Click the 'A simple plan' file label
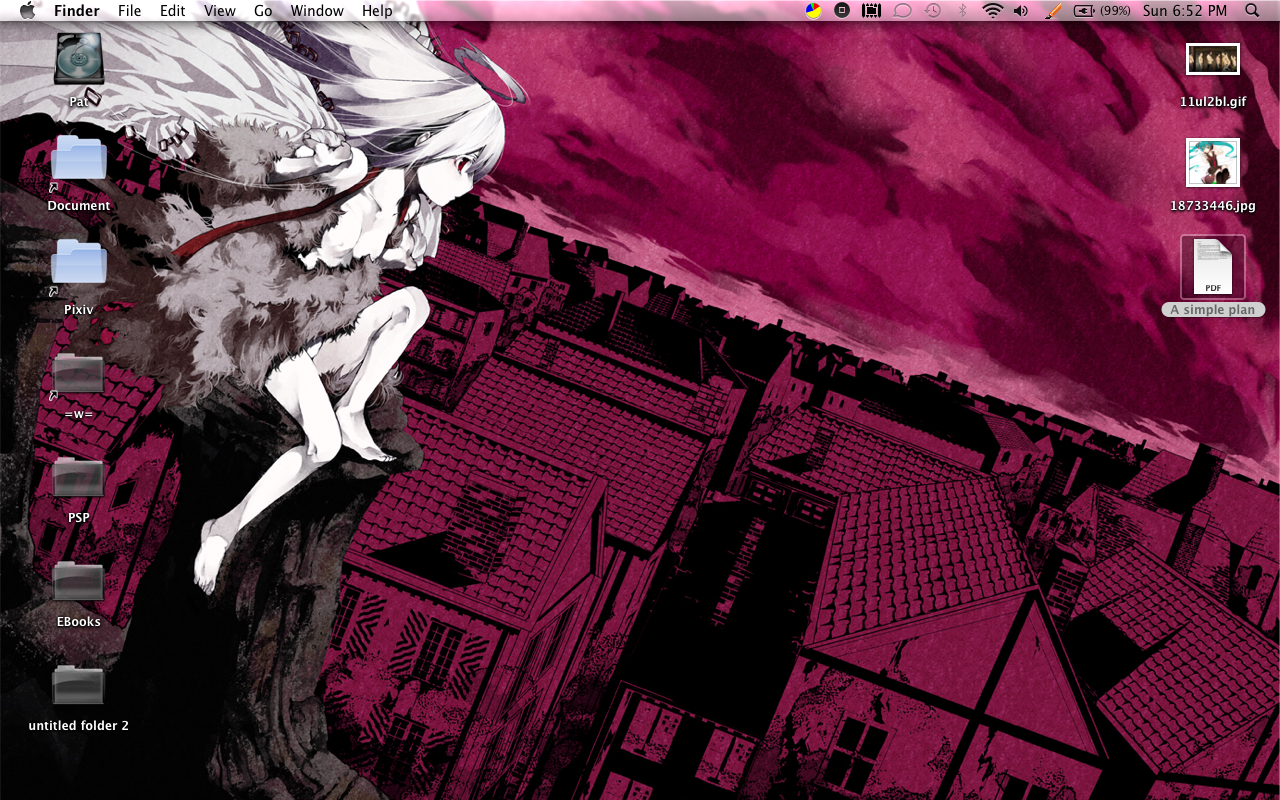This screenshot has height=800, width=1280. [x=1213, y=310]
